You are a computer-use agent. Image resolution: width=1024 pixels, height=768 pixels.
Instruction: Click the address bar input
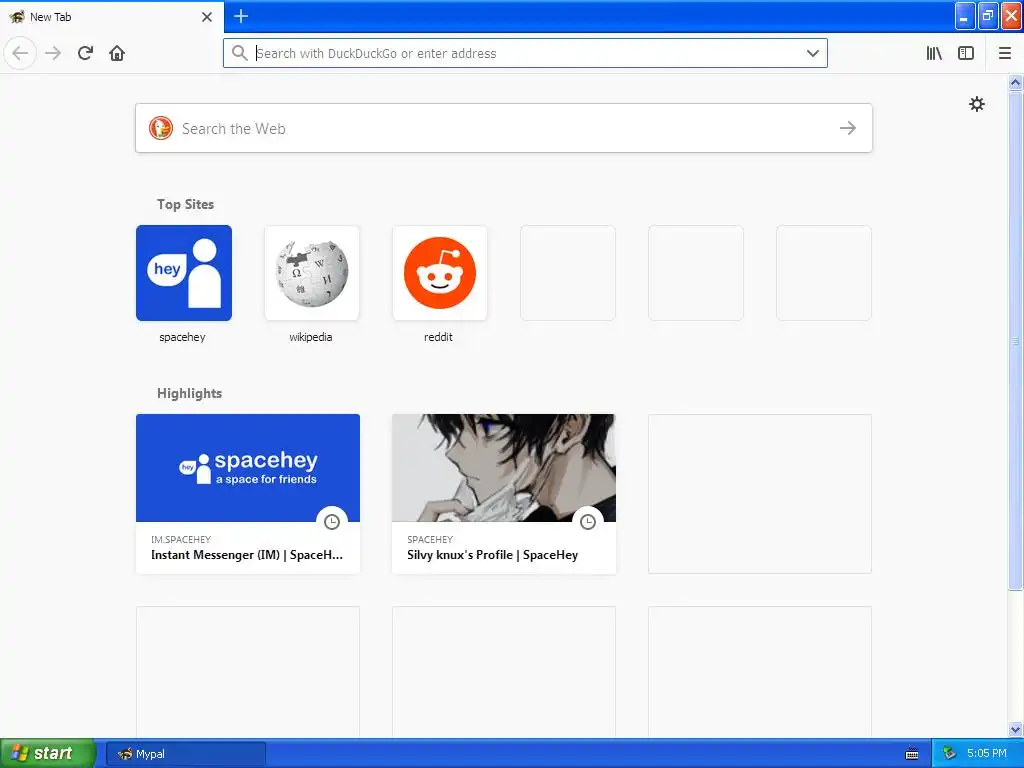click(x=526, y=53)
